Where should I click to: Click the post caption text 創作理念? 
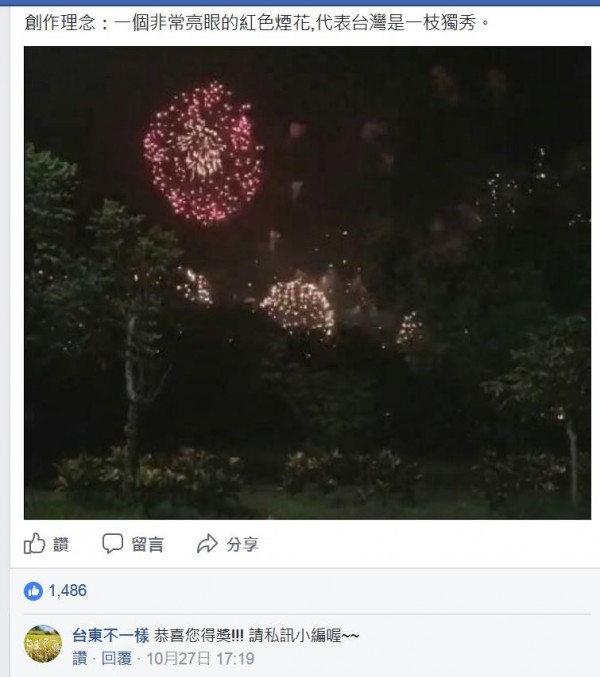pyautogui.click(x=60, y=22)
